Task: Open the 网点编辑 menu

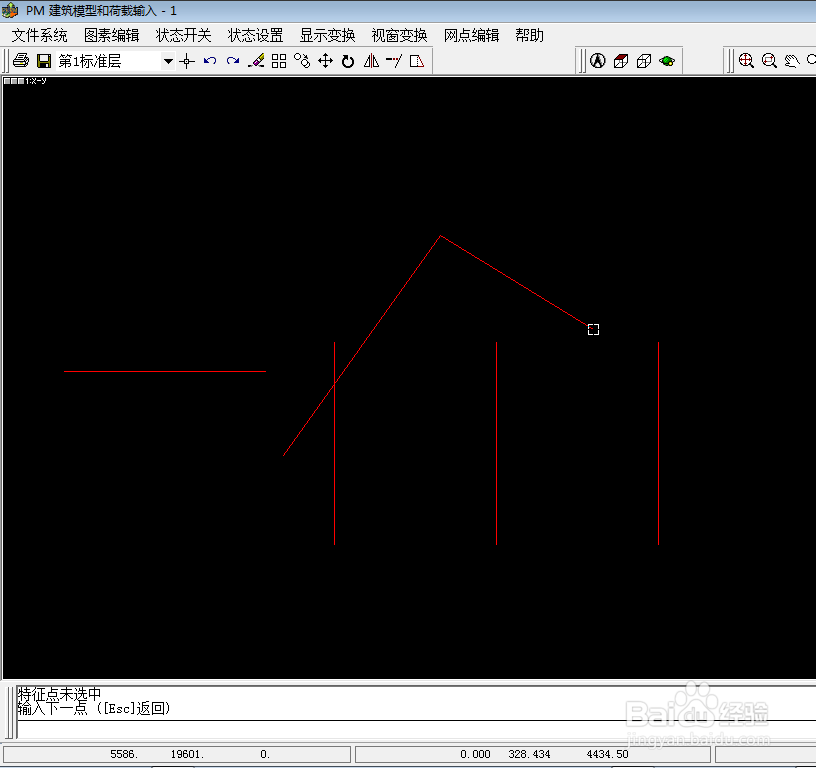Action: (x=471, y=35)
